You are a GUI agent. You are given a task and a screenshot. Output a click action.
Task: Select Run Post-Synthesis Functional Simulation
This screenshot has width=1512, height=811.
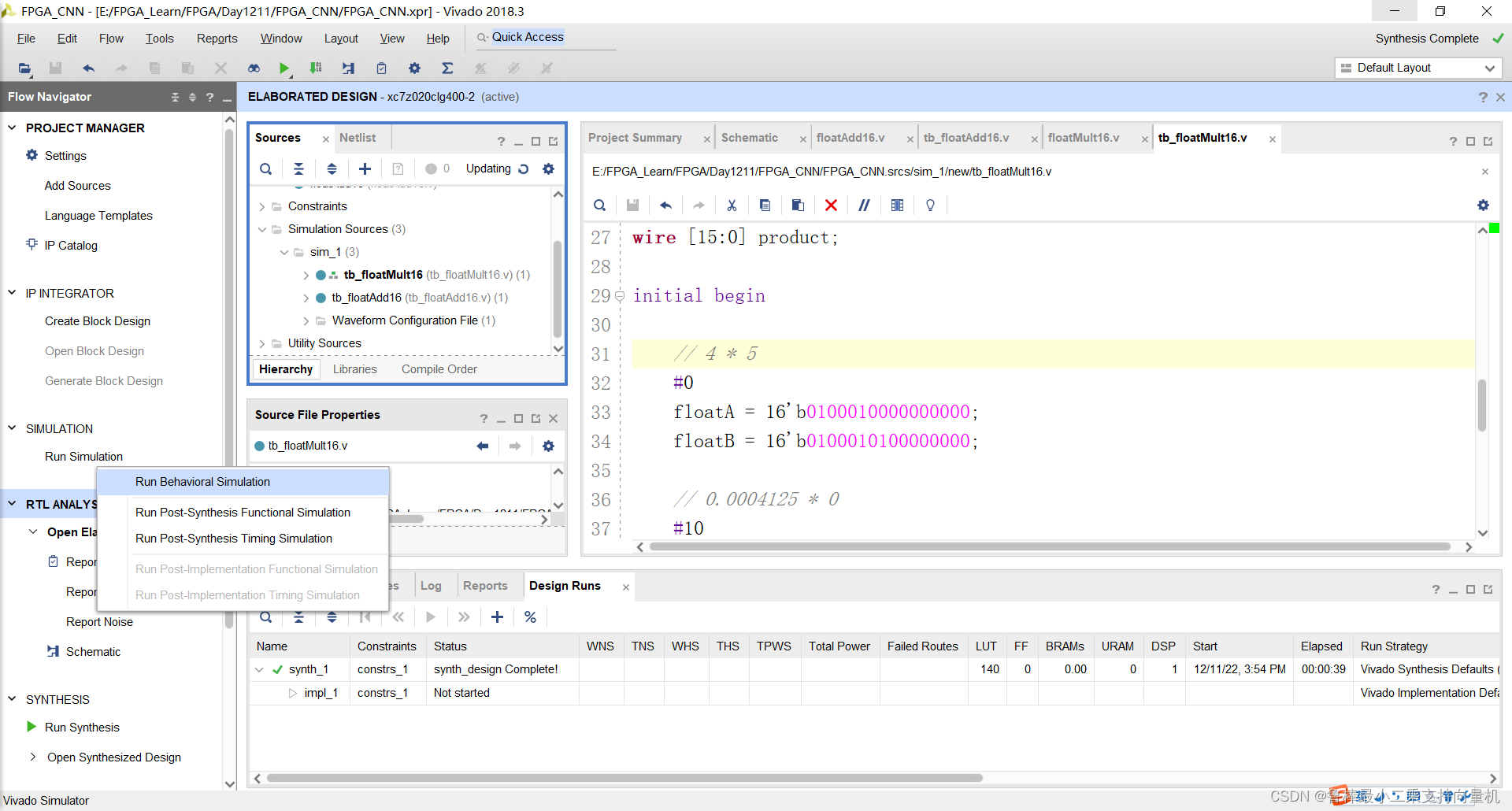coord(243,513)
